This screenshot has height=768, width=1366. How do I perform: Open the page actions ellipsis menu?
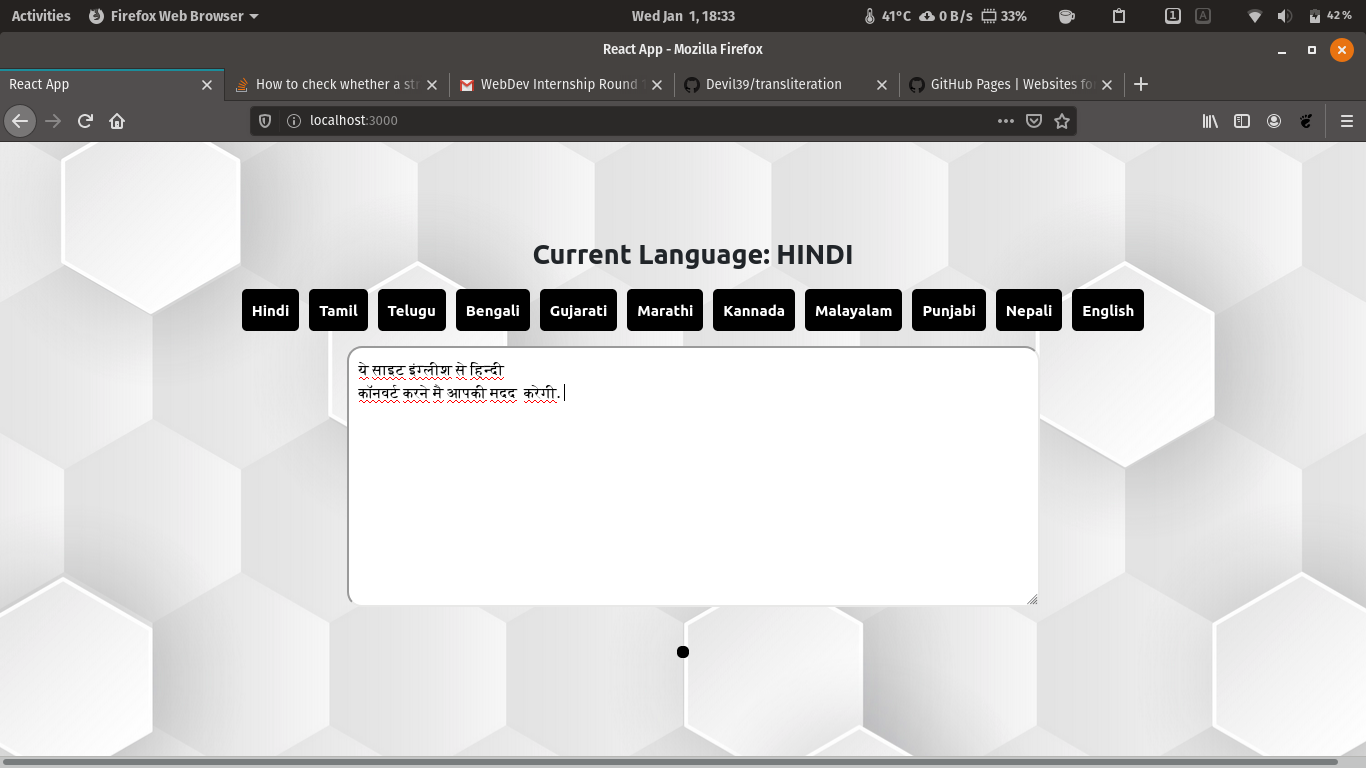coord(1005,120)
